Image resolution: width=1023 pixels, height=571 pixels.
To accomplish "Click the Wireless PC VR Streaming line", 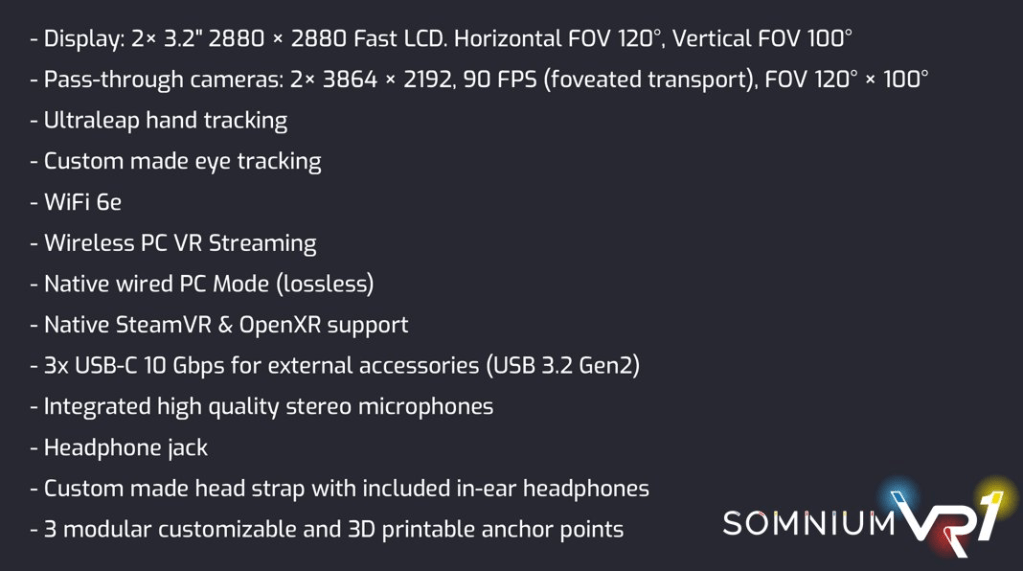I will 173,243.
